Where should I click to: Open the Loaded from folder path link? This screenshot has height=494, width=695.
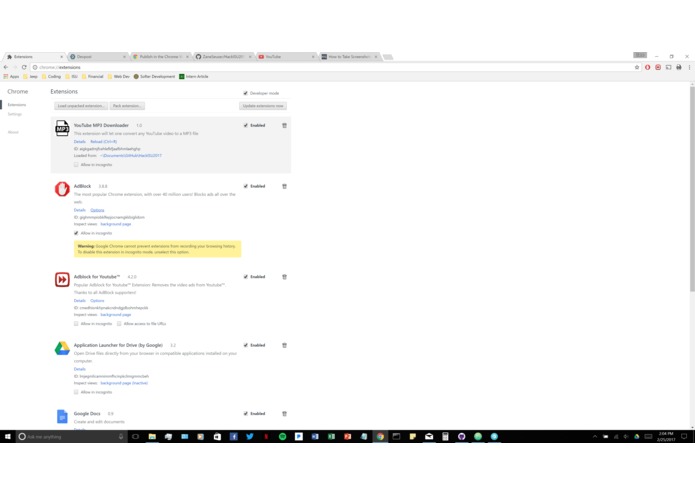(131, 156)
